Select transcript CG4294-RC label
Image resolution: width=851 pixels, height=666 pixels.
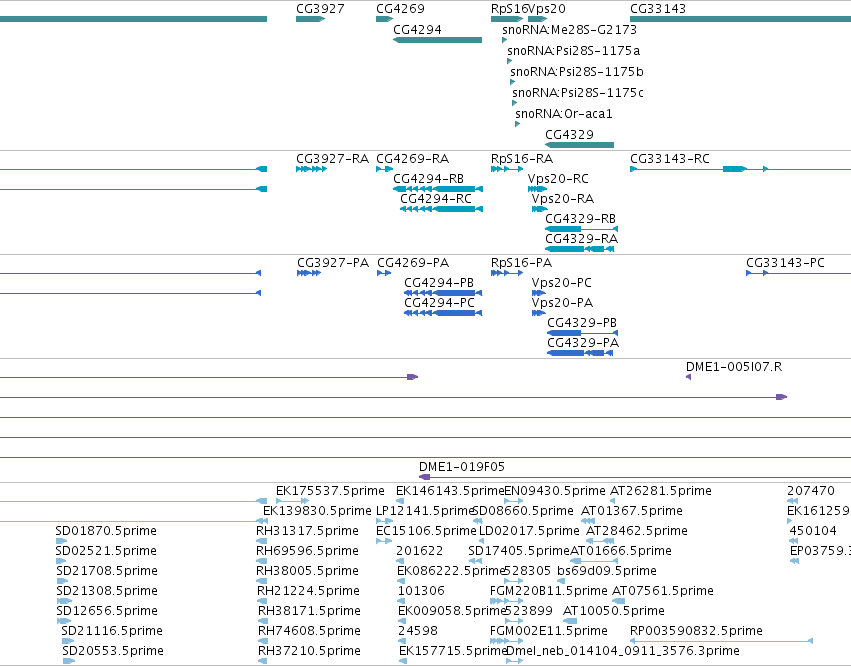point(436,199)
